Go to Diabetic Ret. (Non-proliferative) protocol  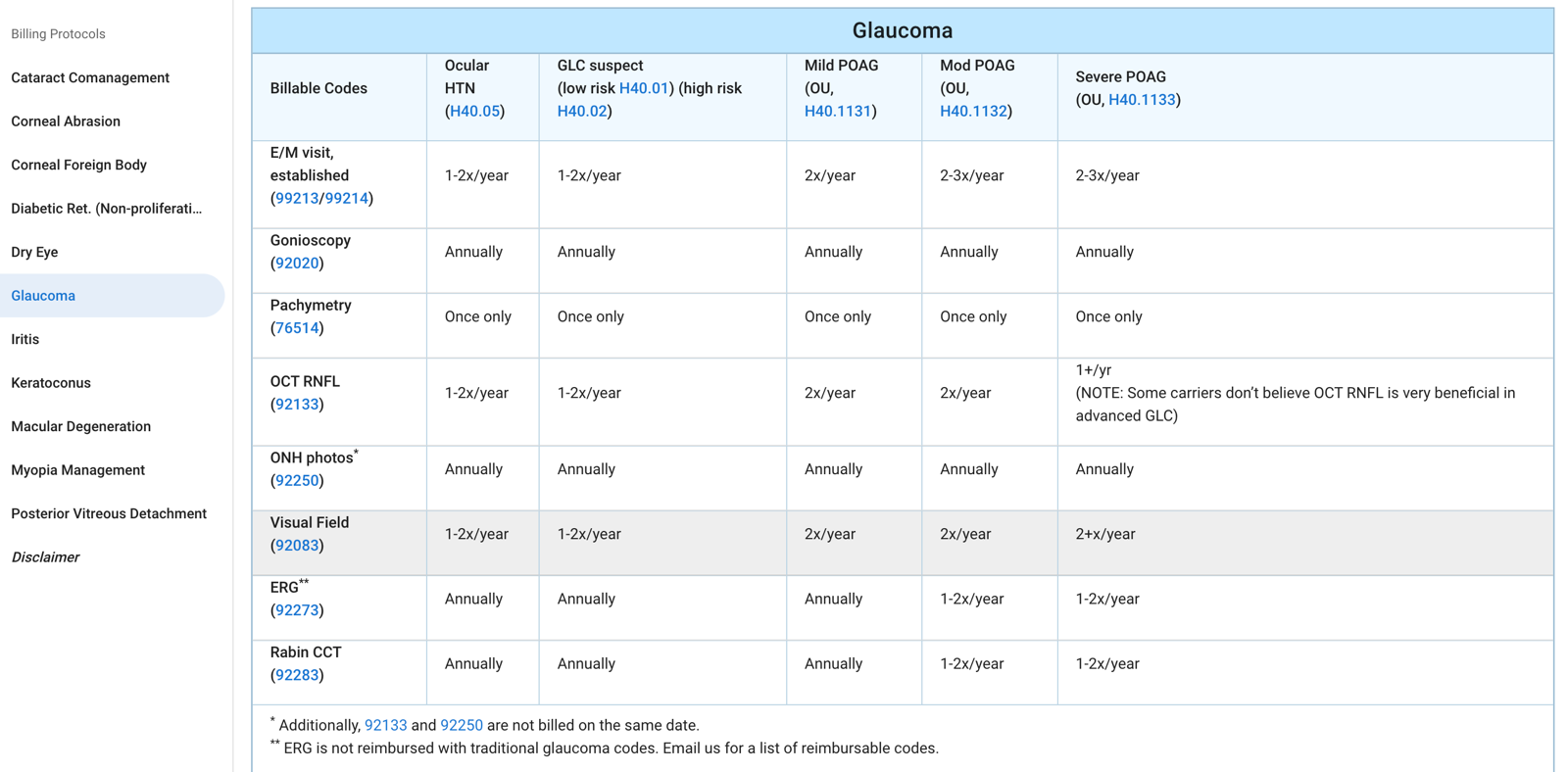coord(106,209)
